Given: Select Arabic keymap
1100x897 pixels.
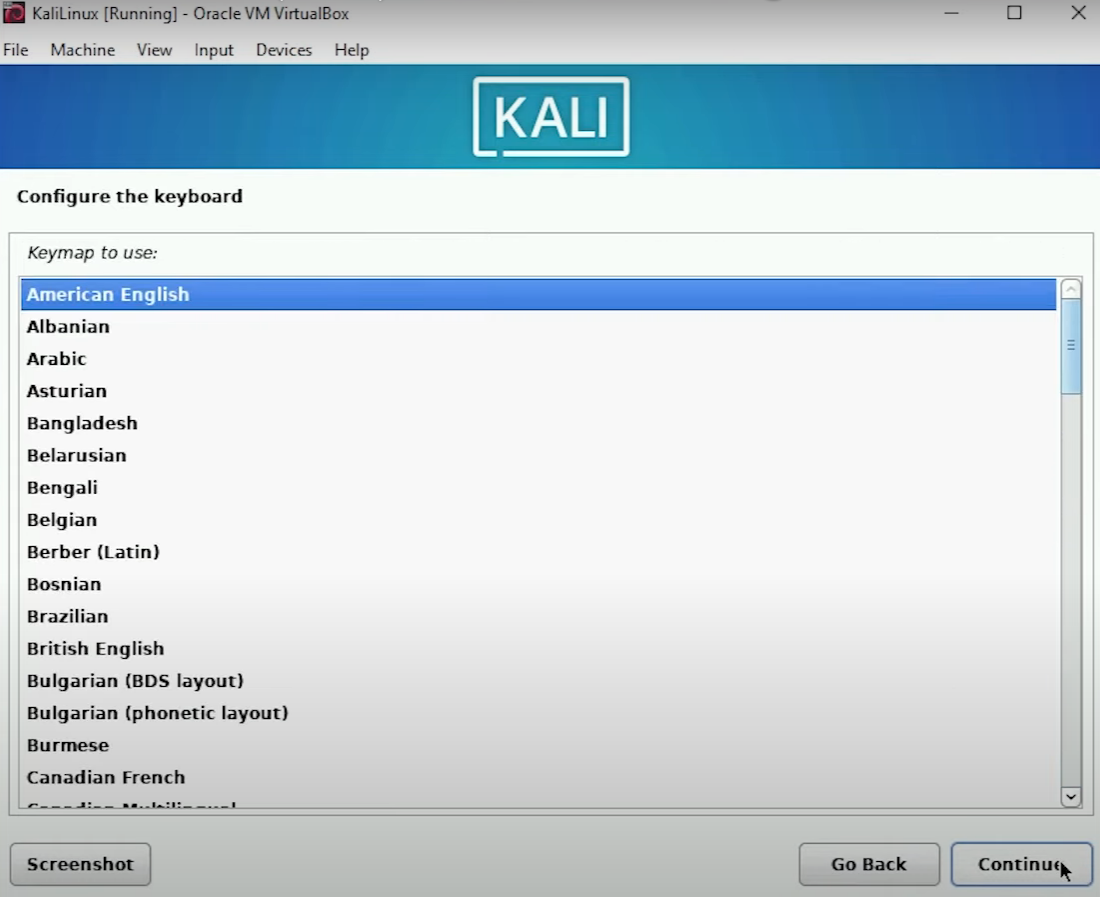Looking at the screenshot, I should click(538, 359).
